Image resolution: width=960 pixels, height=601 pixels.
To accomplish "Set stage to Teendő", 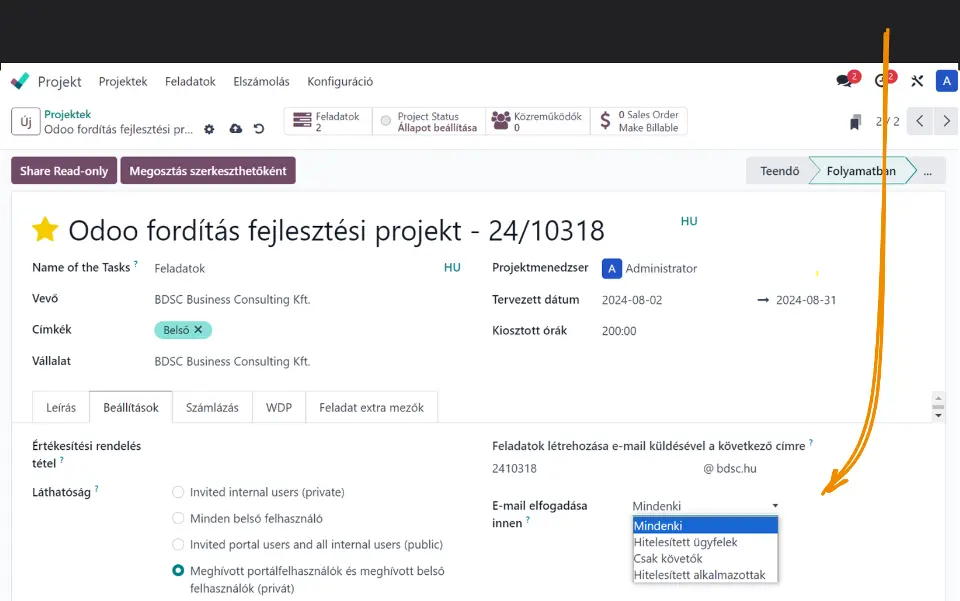I will point(779,171).
